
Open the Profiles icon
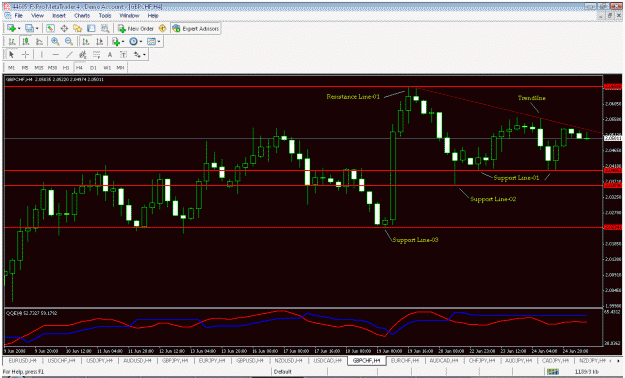coord(29,28)
